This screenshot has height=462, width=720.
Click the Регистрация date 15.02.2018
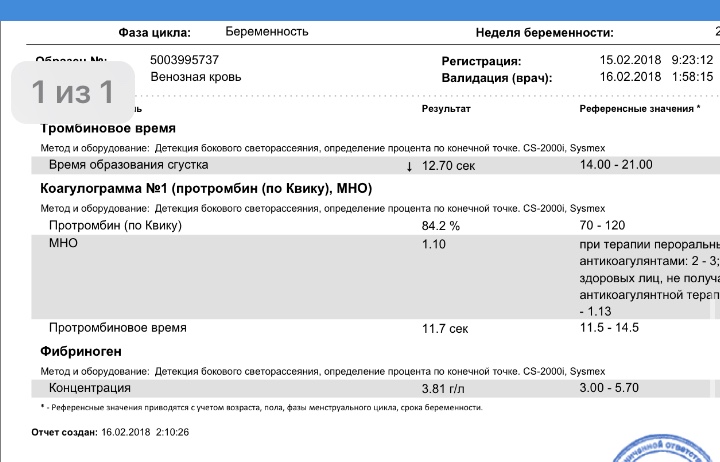coord(622,60)
